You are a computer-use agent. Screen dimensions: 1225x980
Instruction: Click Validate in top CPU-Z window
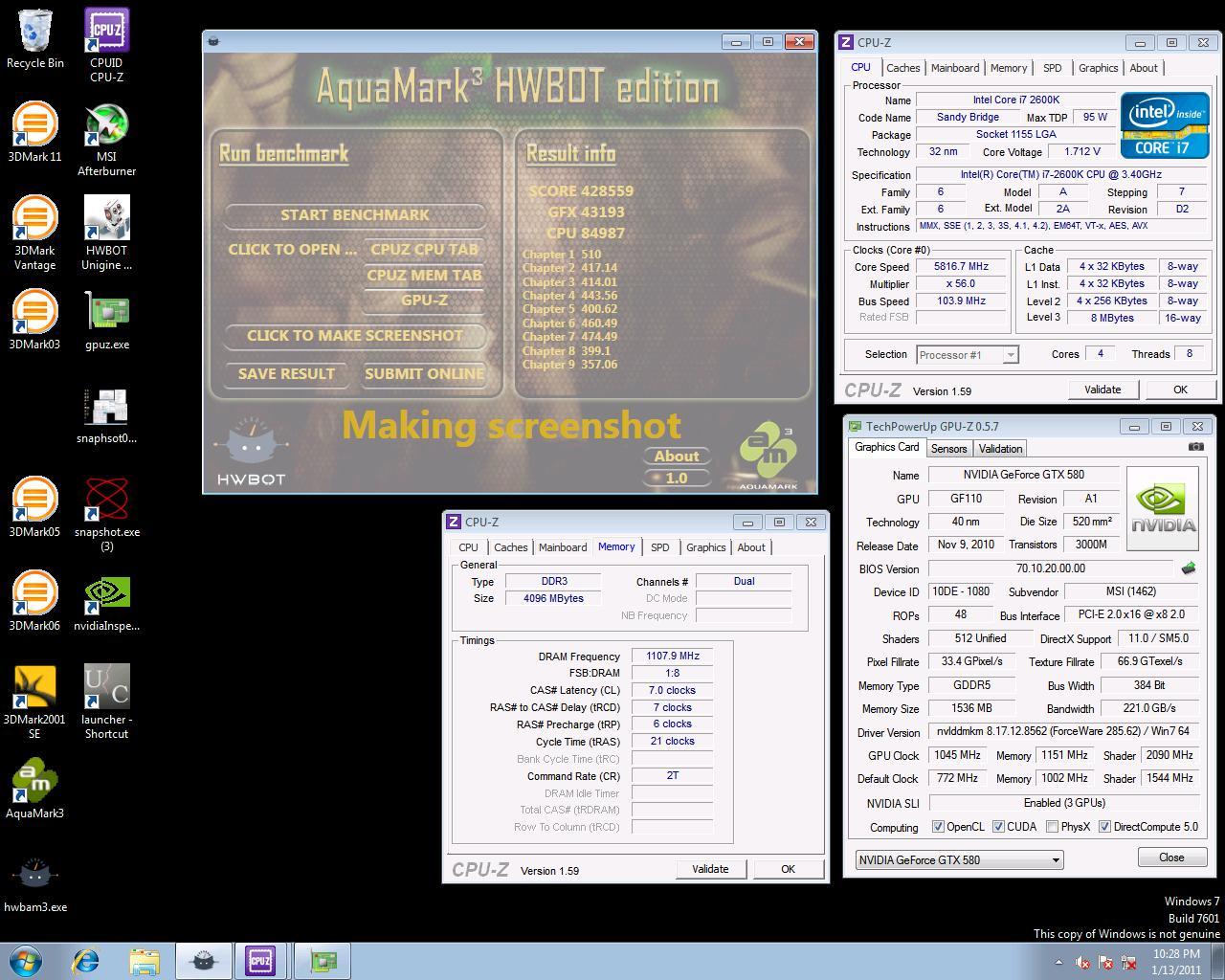tap(1102, 390)
